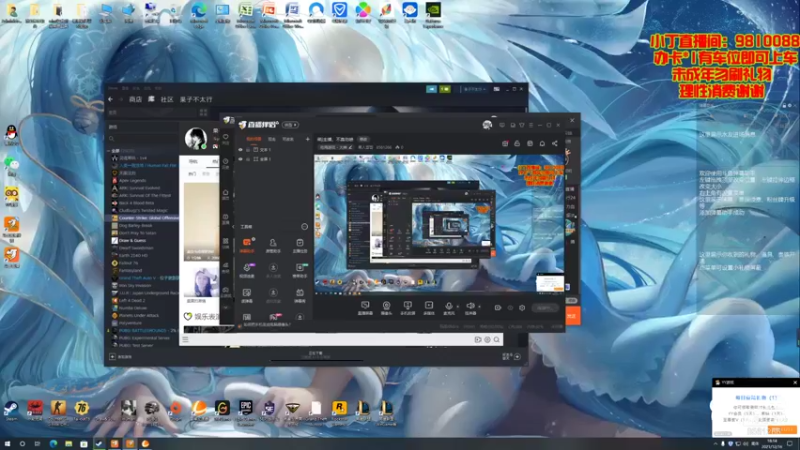Click the Rockstar Games desktop shortcut

click(x=339, y=411)
